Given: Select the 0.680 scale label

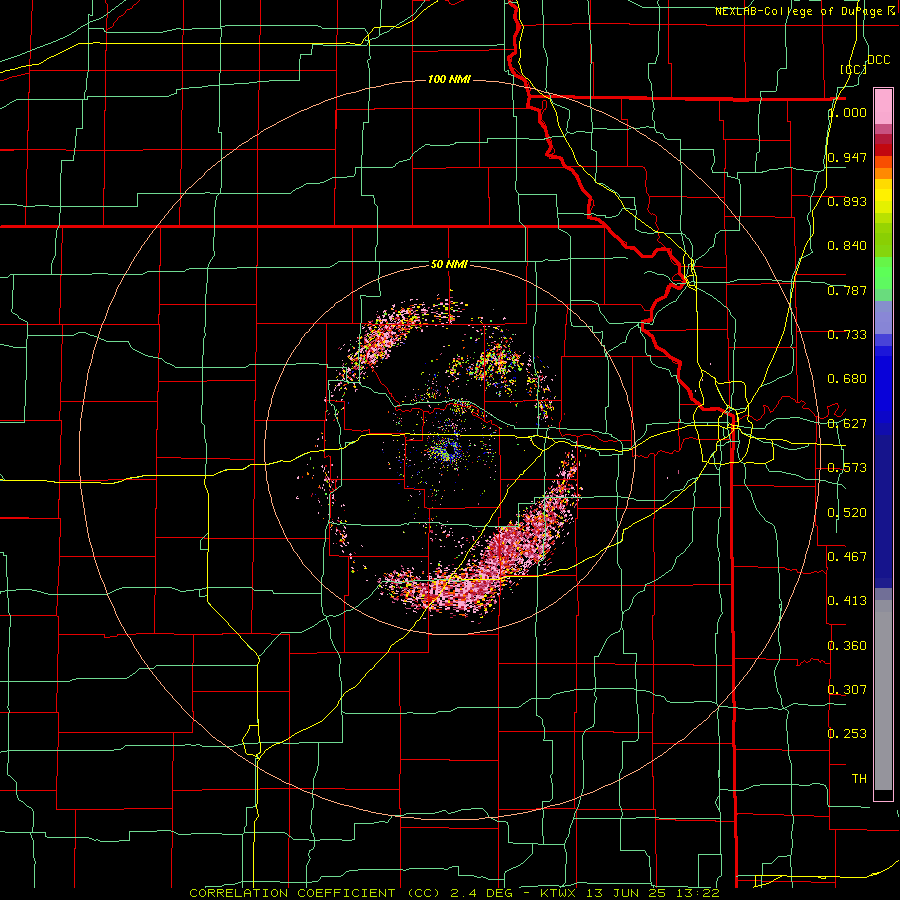Looking at the screenshot, I should point(847,379).
